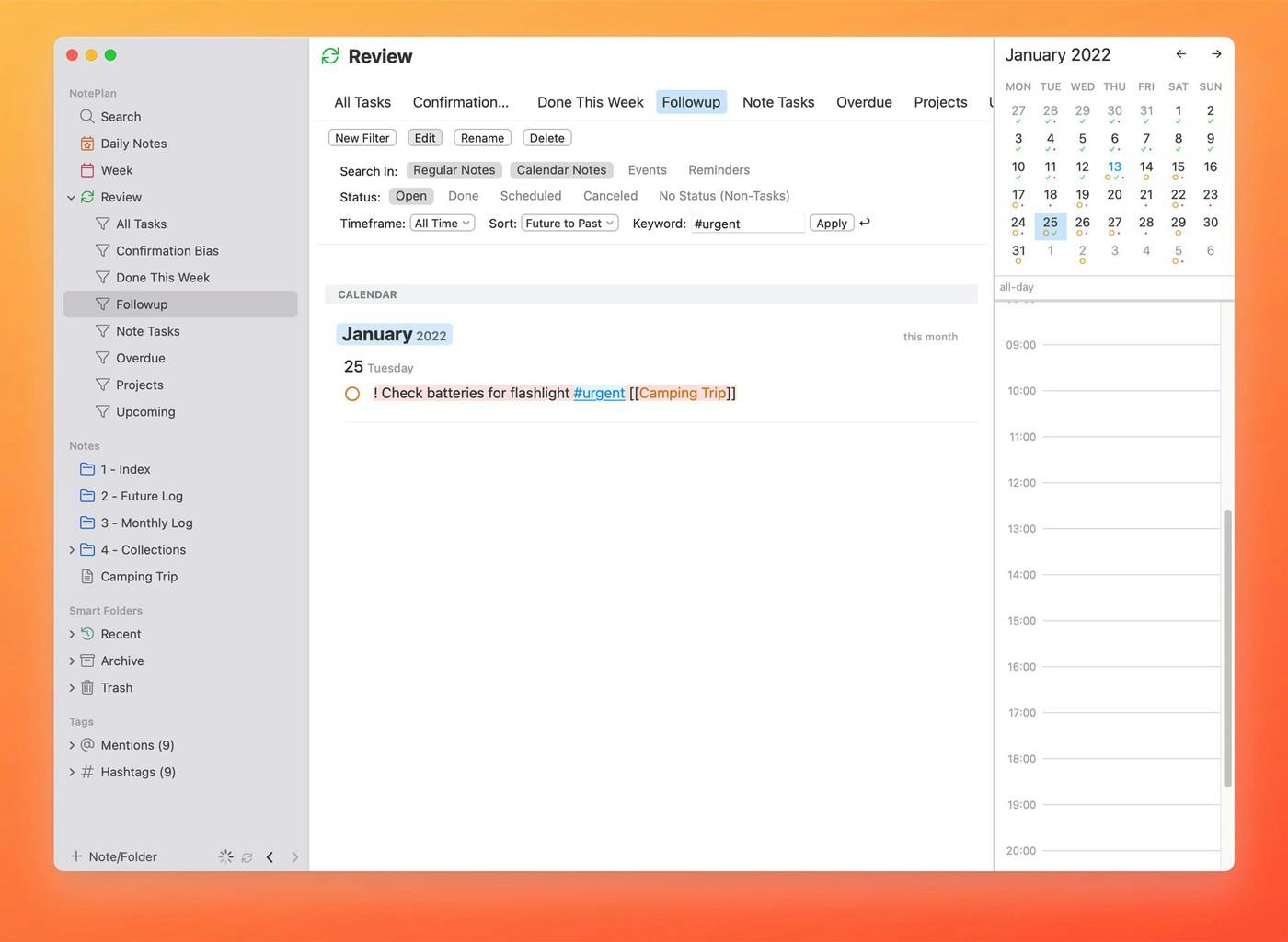Viewport: 1288px width, 942px height.
Task: Open the Timeframe All Time dropdown
Action: coord(443,223)
